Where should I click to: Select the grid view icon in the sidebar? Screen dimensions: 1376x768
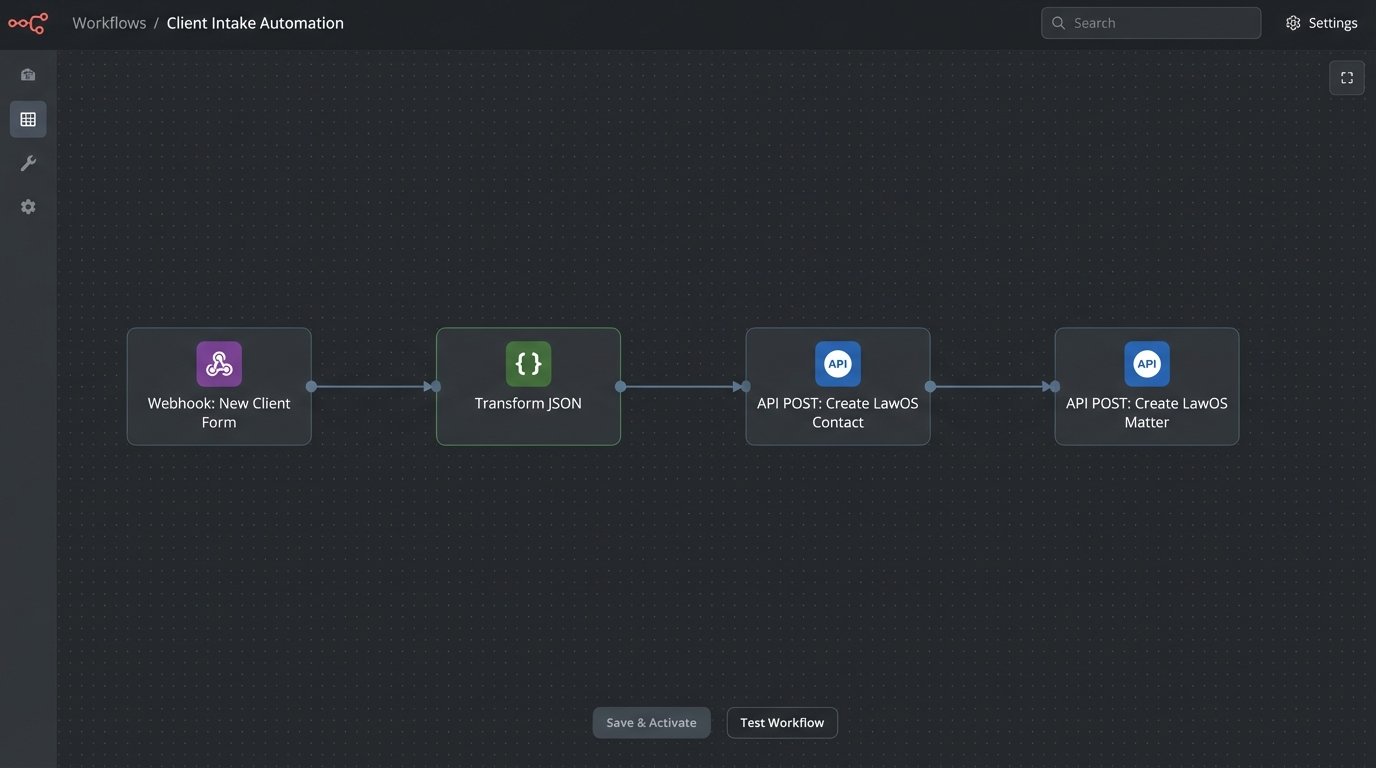coord(27,118)
